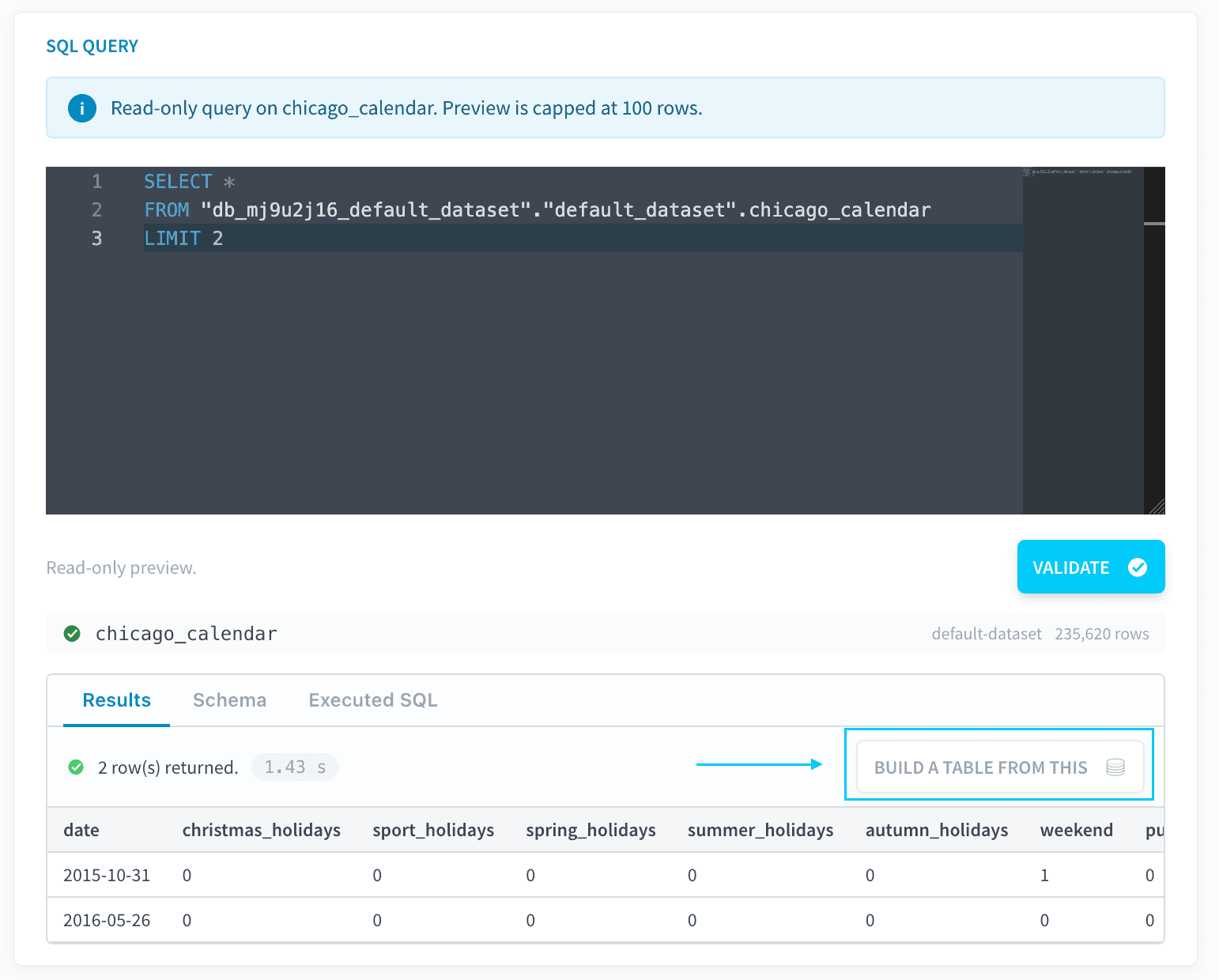The width and height of the screenshot is (1219, 980).
Task: Click the SELECT * line in the editor
Action: pyautogui.click(x=190, y=182)
